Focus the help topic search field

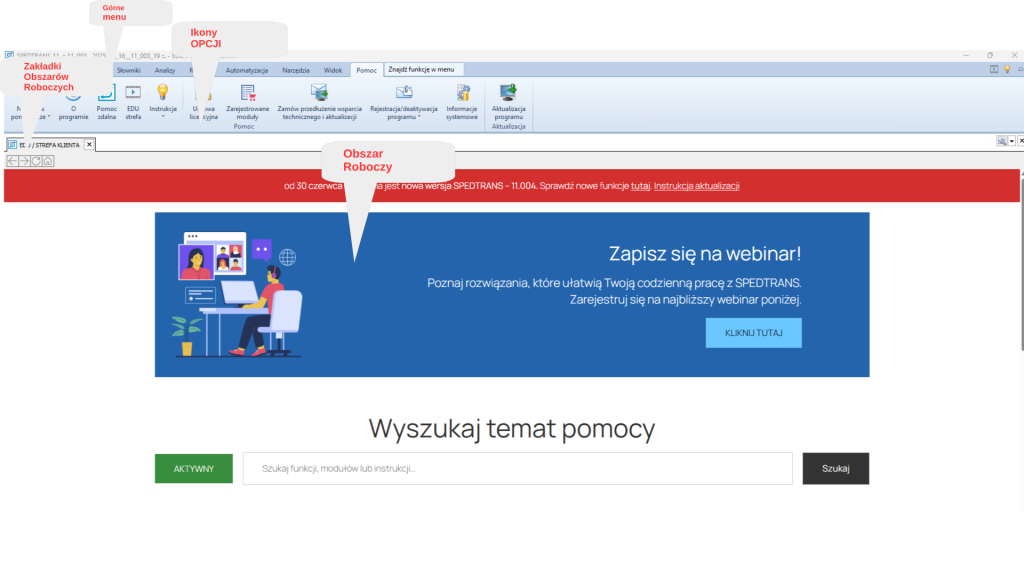517,468
